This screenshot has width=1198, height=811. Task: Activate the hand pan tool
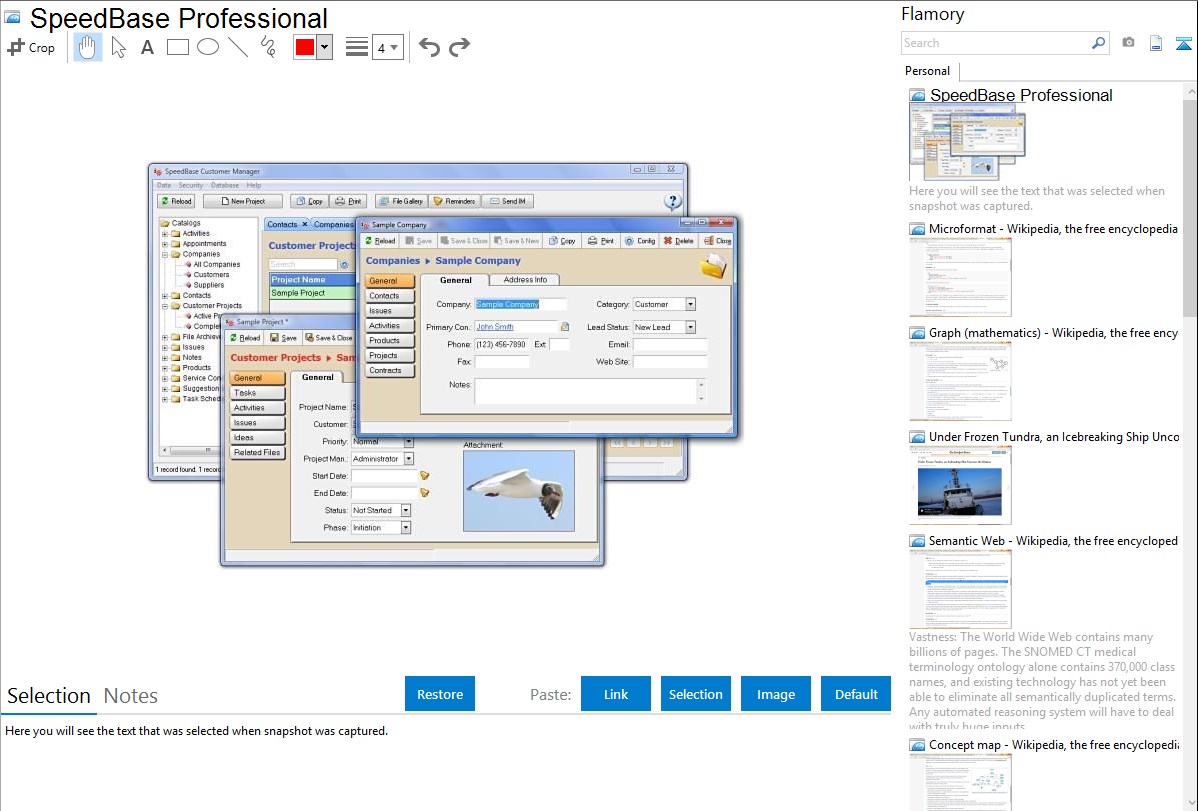87,47
